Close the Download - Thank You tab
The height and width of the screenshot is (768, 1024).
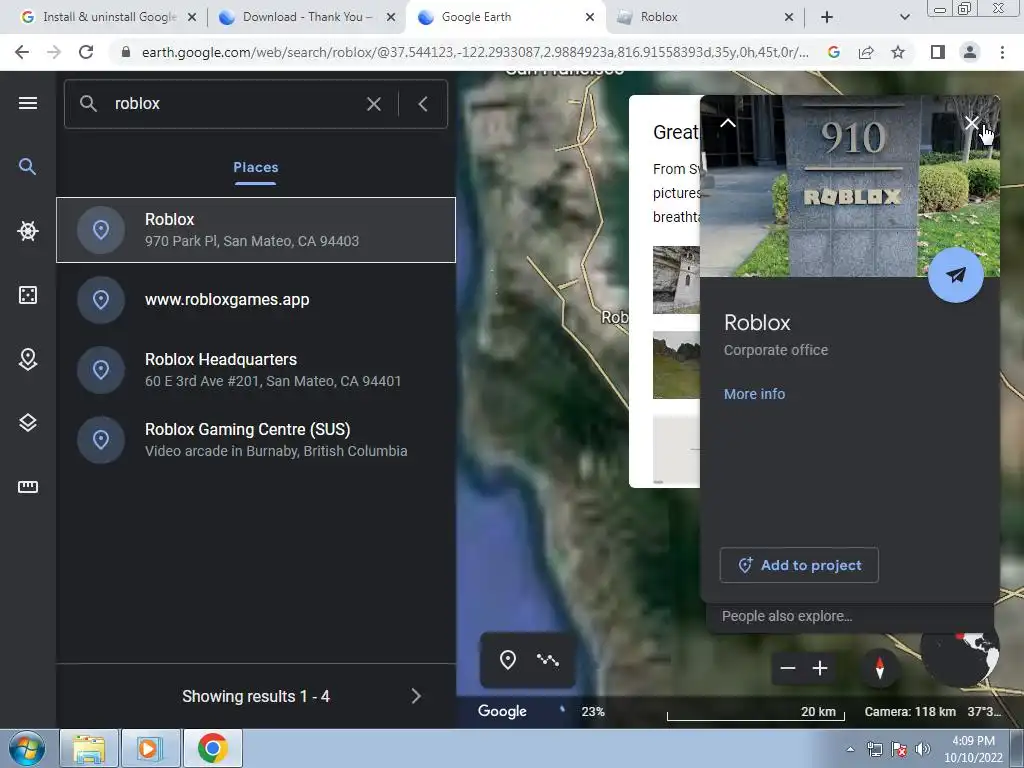(391, 17)
